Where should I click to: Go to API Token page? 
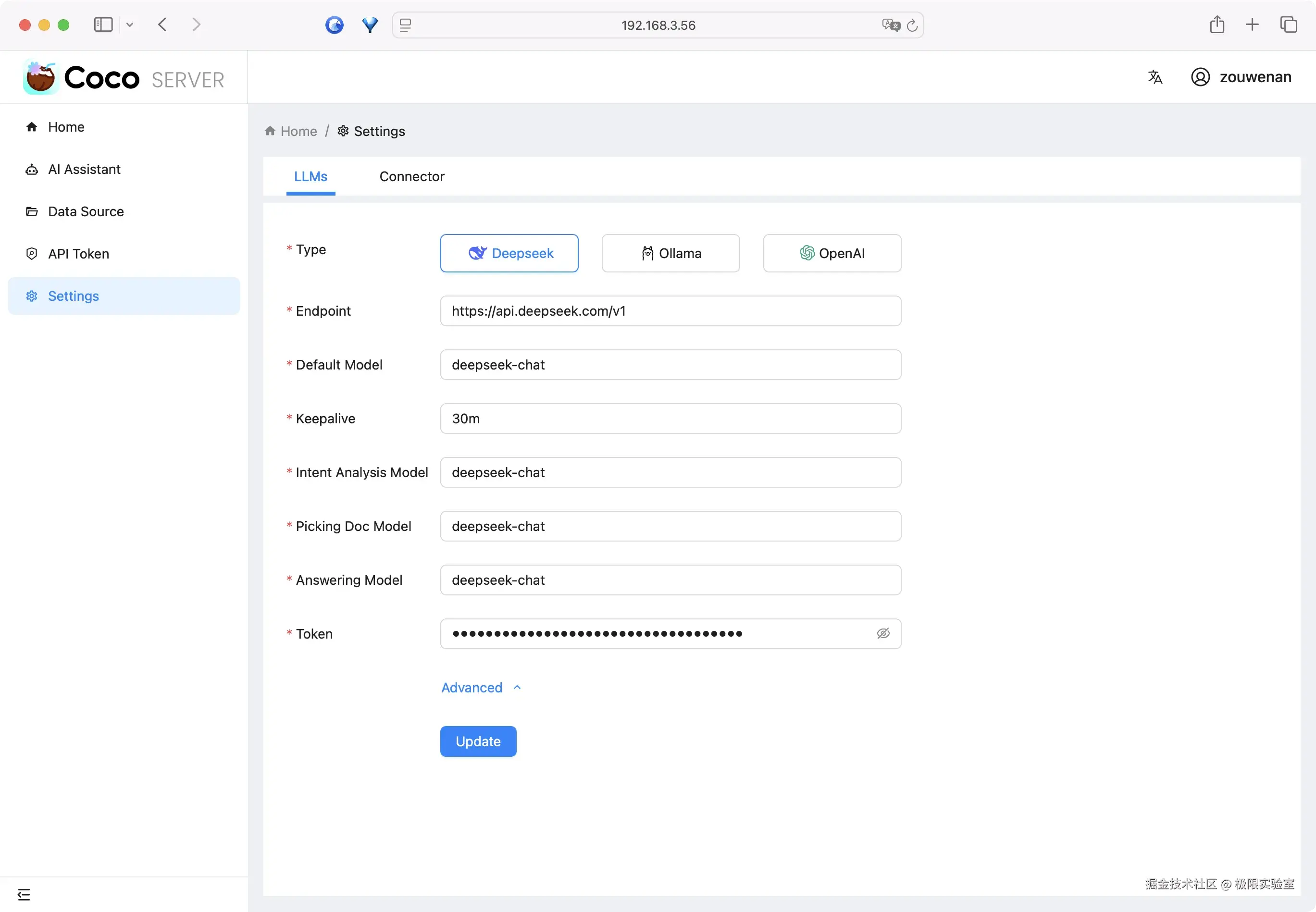(x=78, y=254)
